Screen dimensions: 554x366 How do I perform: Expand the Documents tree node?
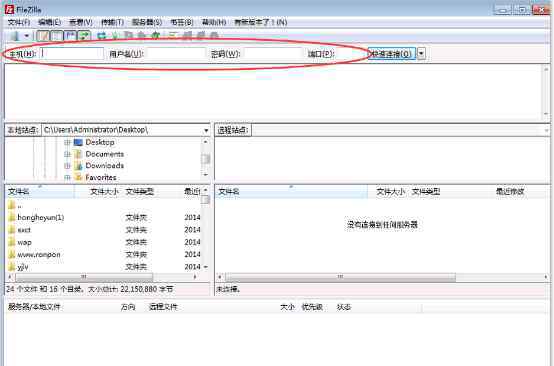[67, 154]
